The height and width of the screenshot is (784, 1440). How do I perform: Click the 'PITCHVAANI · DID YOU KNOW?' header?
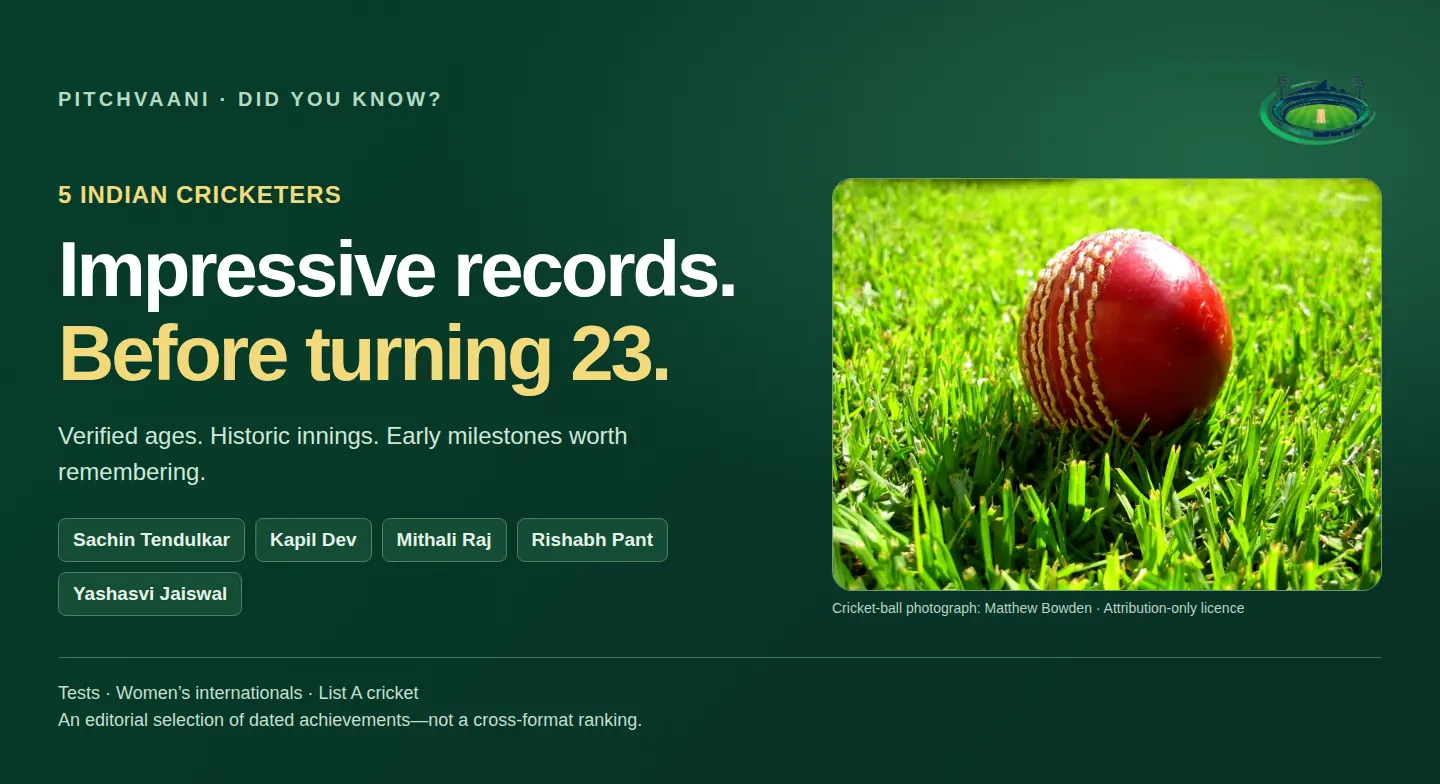coord(250,99)
